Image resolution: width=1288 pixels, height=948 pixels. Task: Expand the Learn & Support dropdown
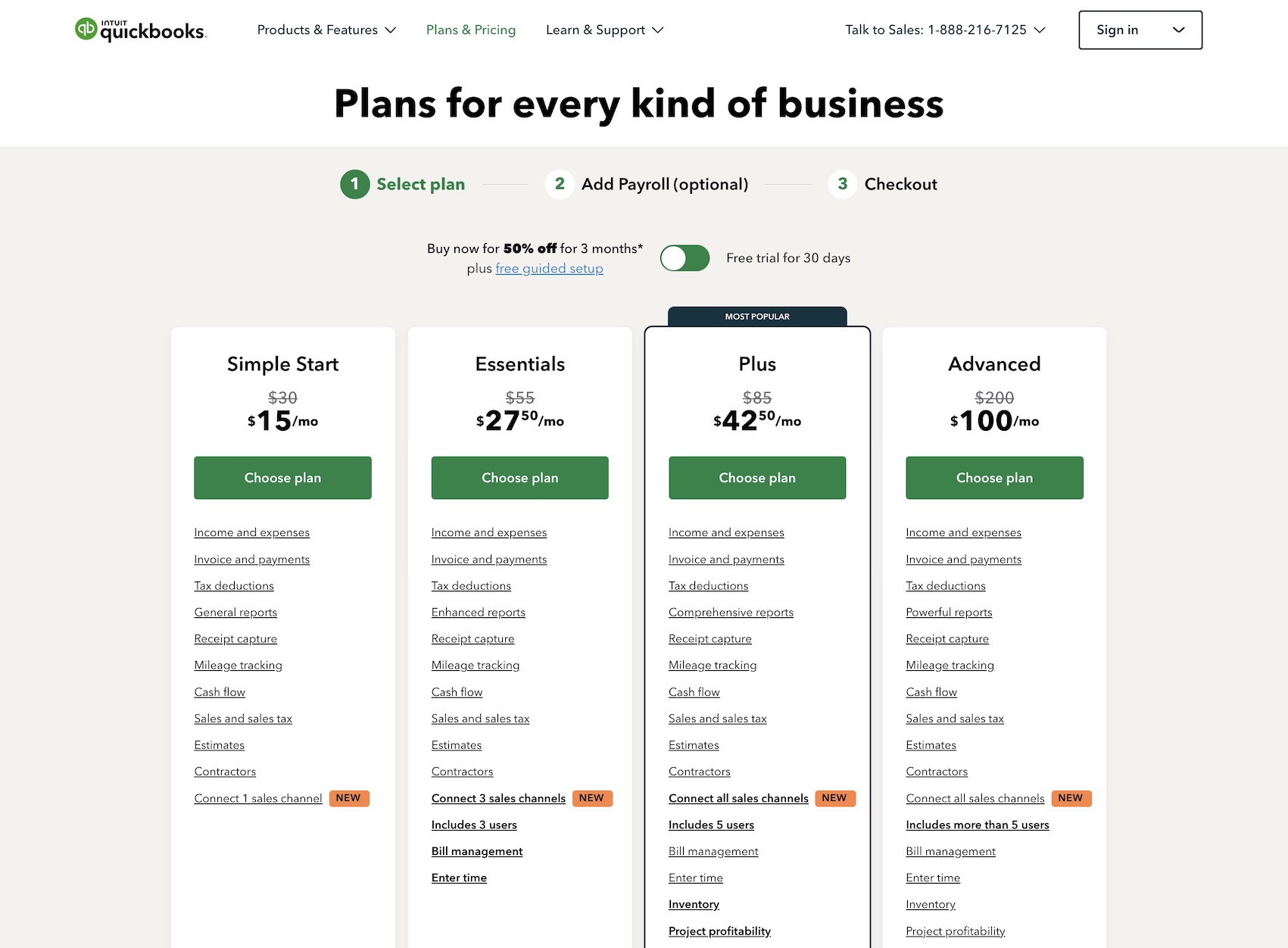[603, 30]
